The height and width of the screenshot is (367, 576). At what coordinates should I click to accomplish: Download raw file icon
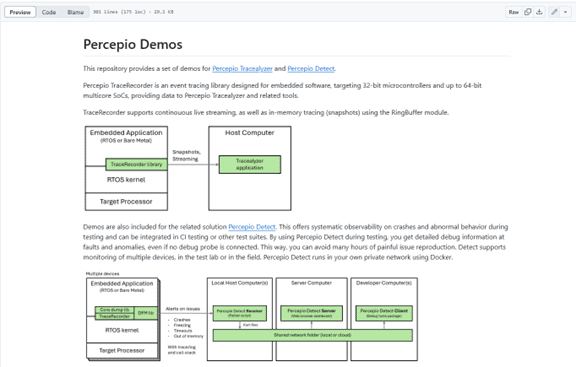point(539,12)
